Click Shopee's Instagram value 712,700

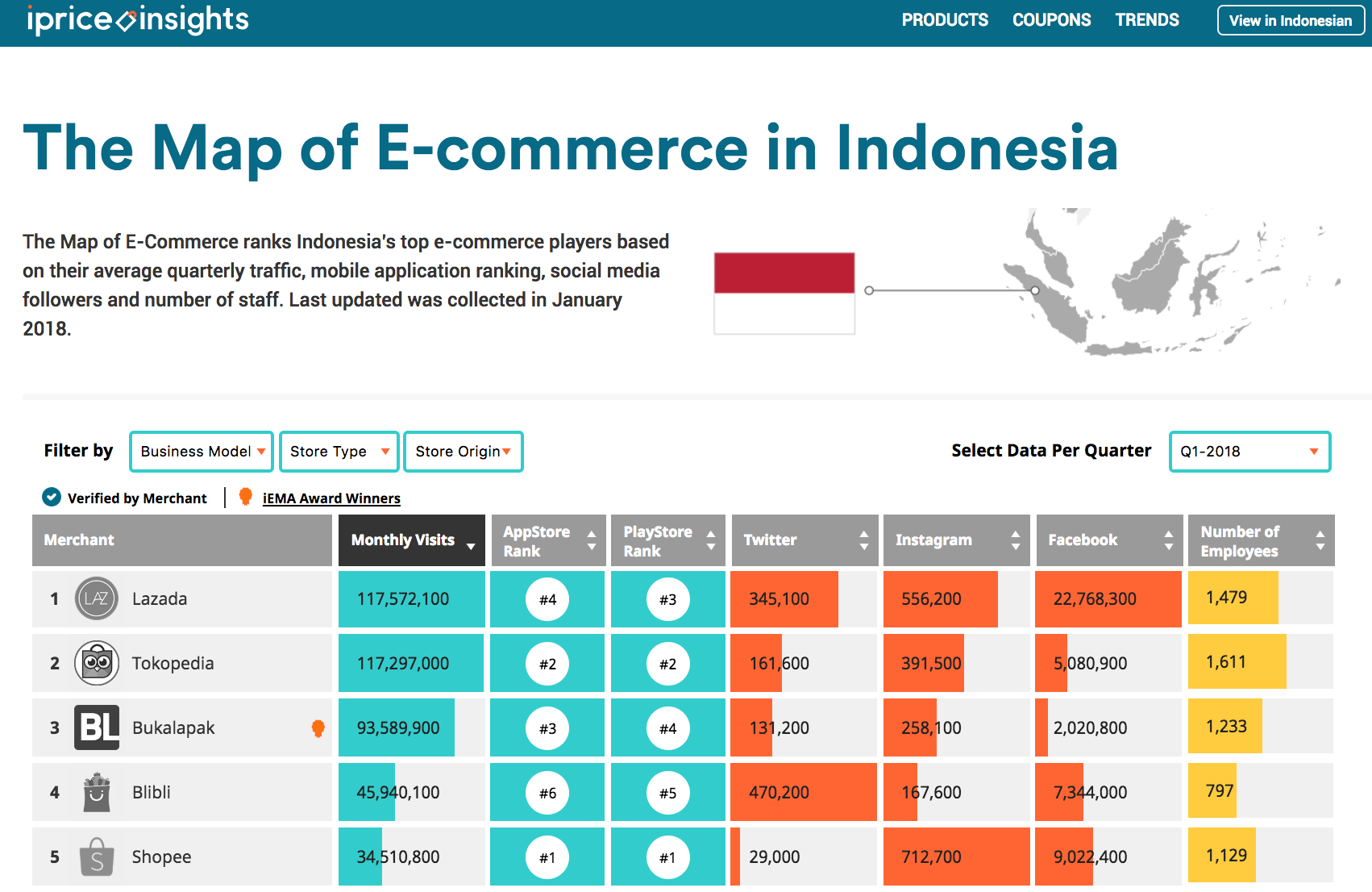pos(931,857)
